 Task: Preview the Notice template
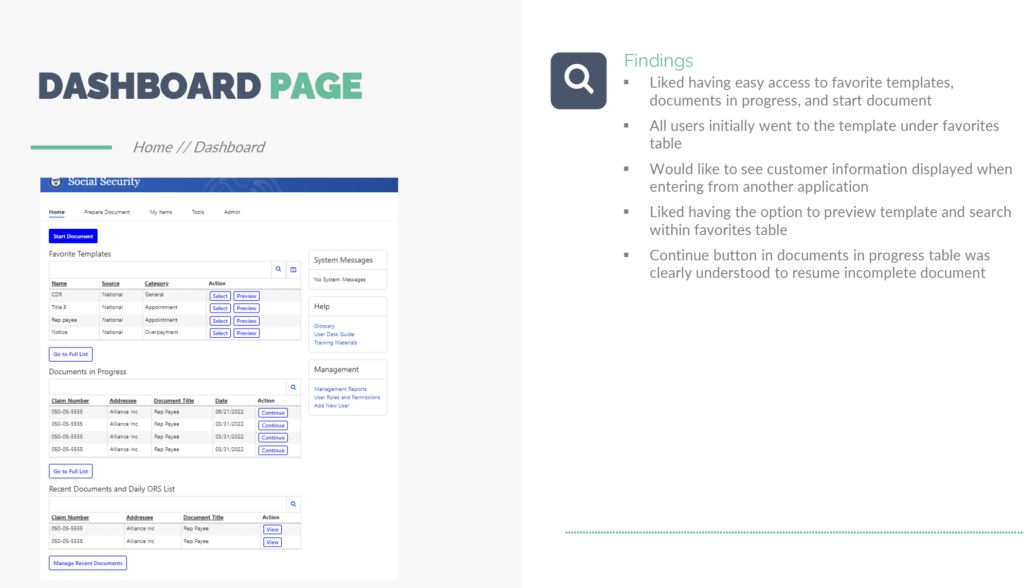(x=247, y=333)
